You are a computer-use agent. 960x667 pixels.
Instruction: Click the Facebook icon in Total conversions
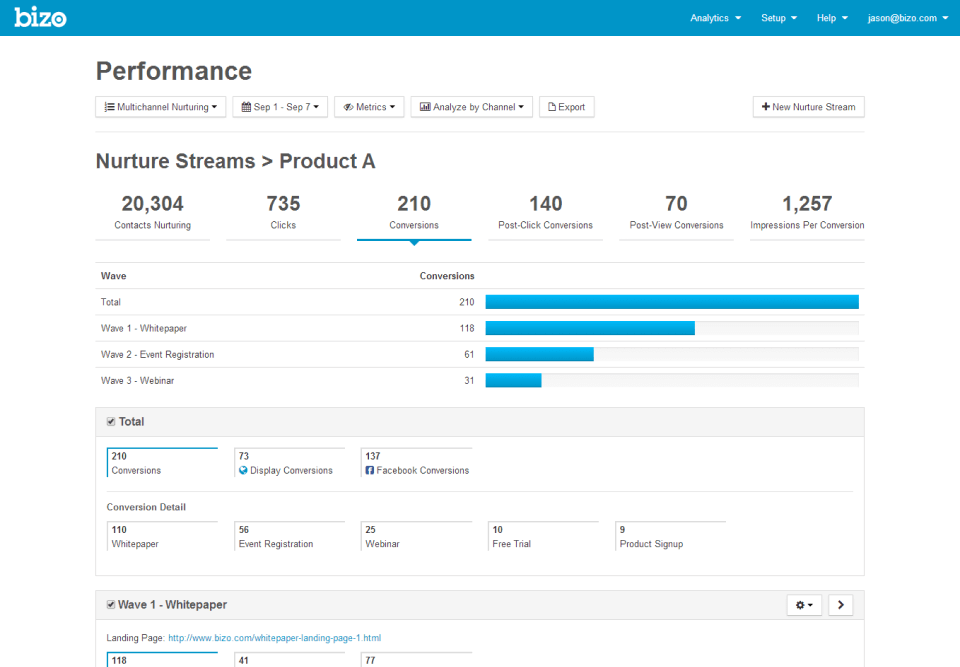pos(370,470)
